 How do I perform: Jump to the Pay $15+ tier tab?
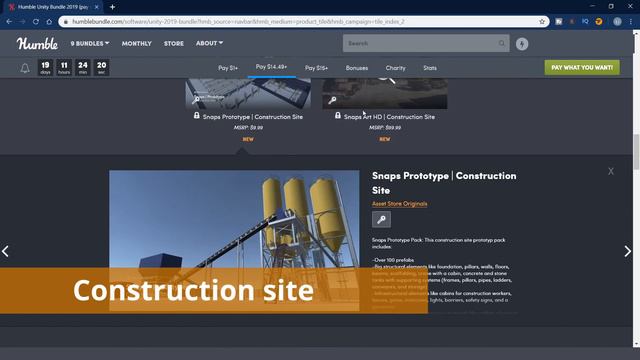point(316,68)
